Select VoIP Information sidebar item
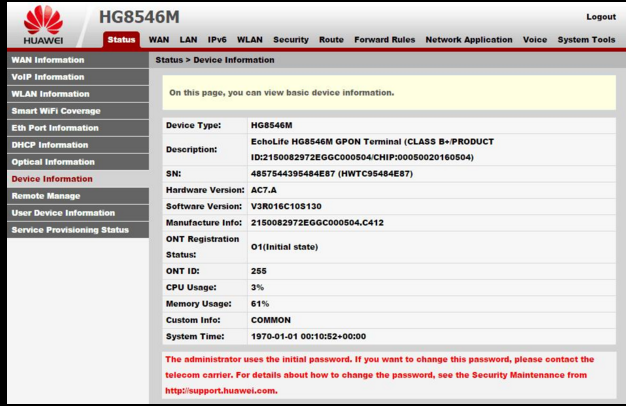Viewport: 626px width, 406px height. click(48, 77)
